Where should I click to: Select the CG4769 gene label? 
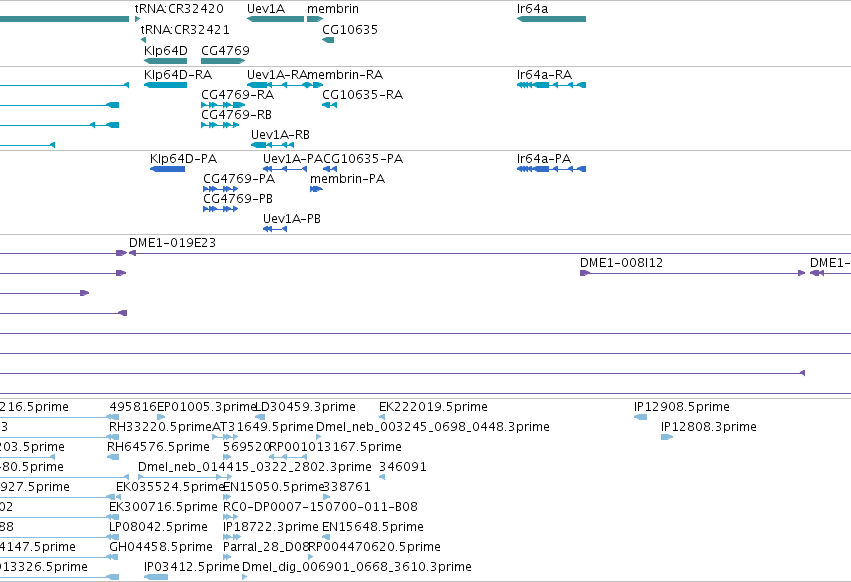click(225, 50)
